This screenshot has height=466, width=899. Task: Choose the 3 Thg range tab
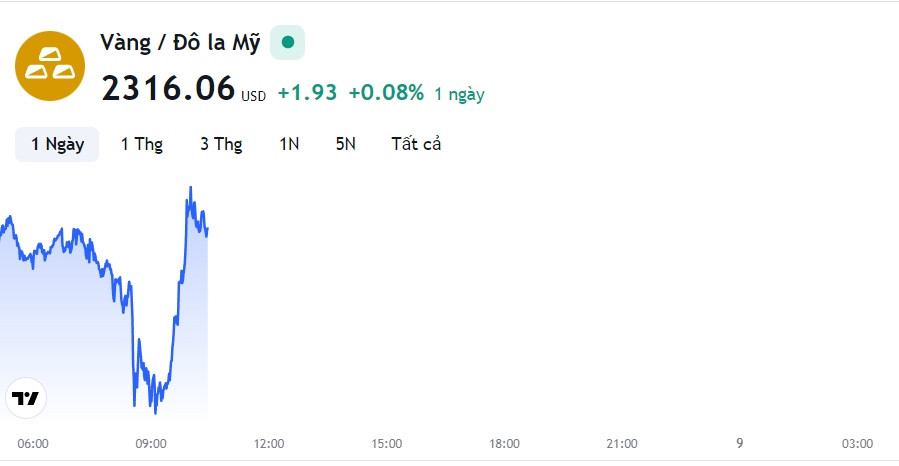pos(221,144)
